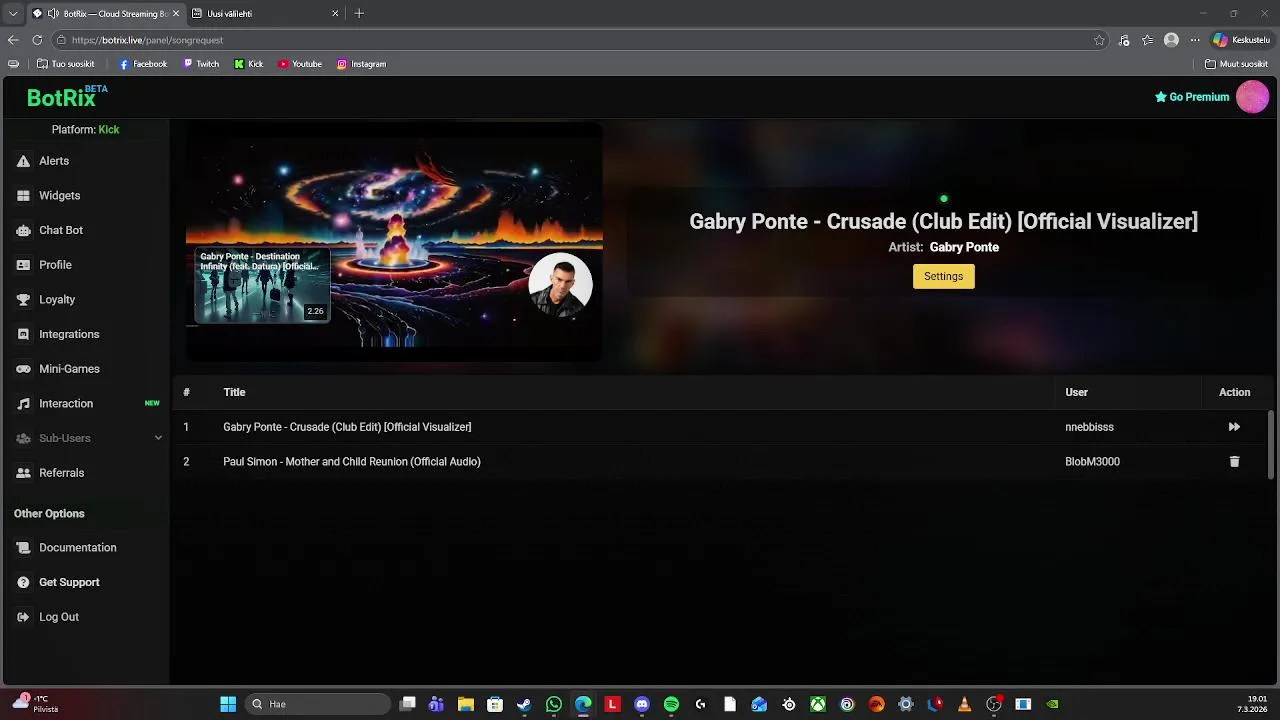The width and height of the screenshot is (1280, 720).
Task: Open the Kick bookmark
Action: click(249, 64)
